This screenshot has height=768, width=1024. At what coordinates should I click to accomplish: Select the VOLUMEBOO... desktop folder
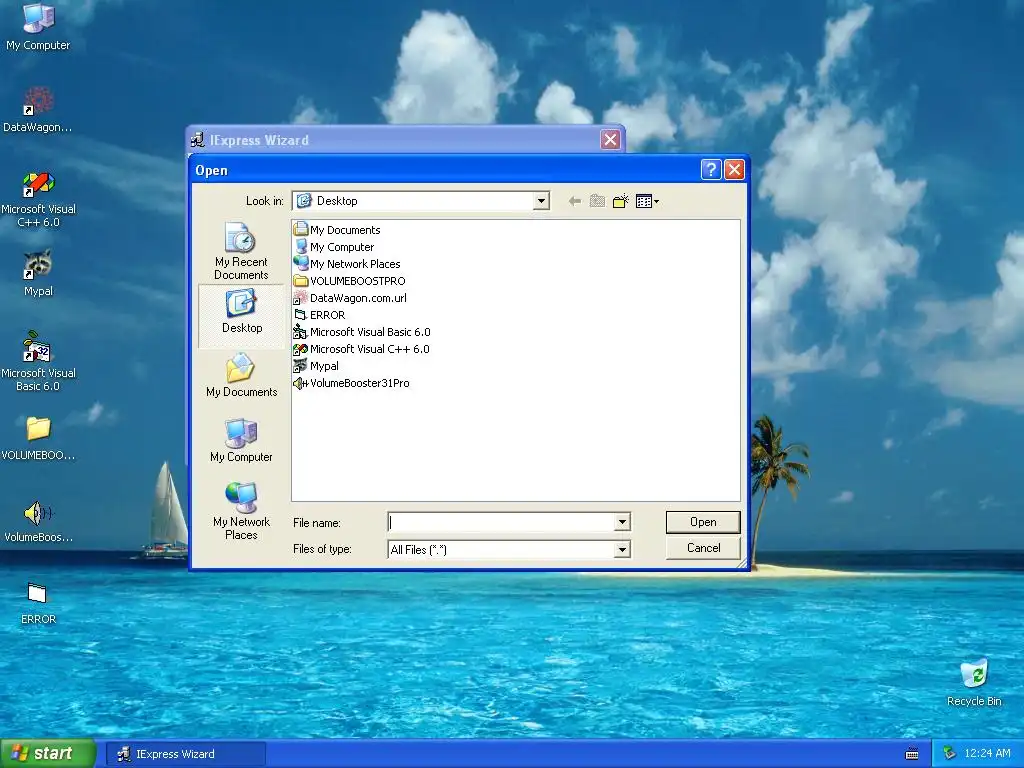pyautogui.click(x=38, y=438)
